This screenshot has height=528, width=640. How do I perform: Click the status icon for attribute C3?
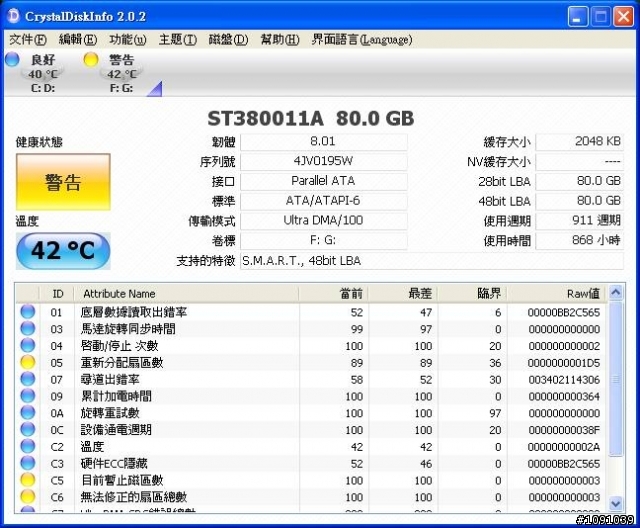tap(28, 463)
